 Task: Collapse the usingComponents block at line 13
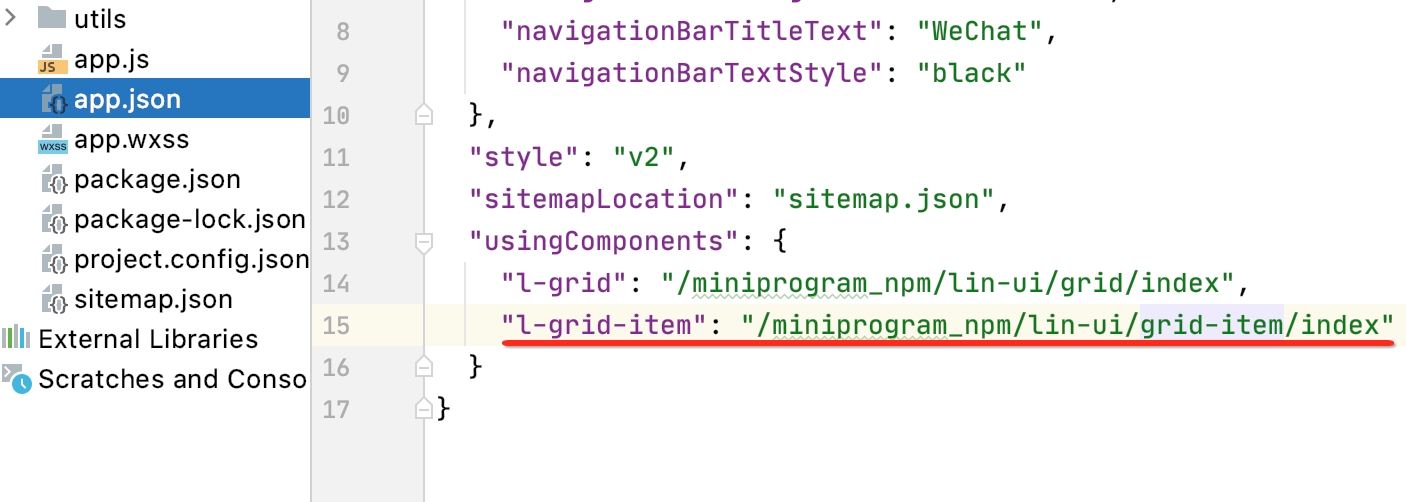(x=424, y=241)
